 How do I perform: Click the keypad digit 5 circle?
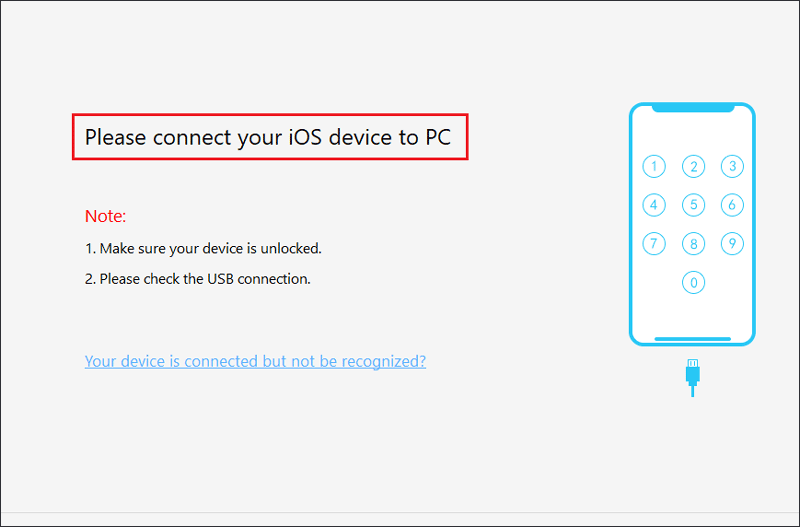(x=693, y=205)
